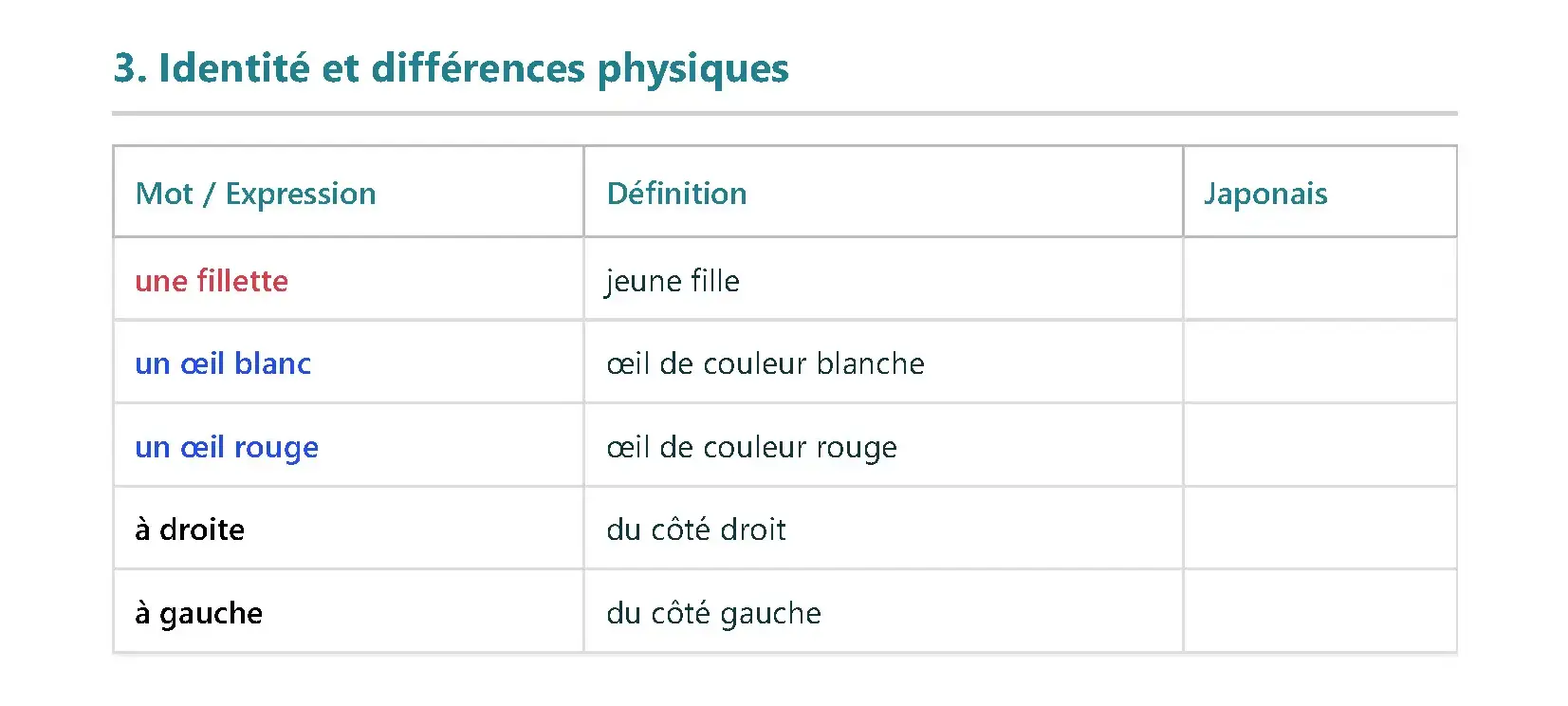Viewport: 1568px width, 706px height.
Task: Click the heading "Identité et différences physiques"
Action: point(451,68)
